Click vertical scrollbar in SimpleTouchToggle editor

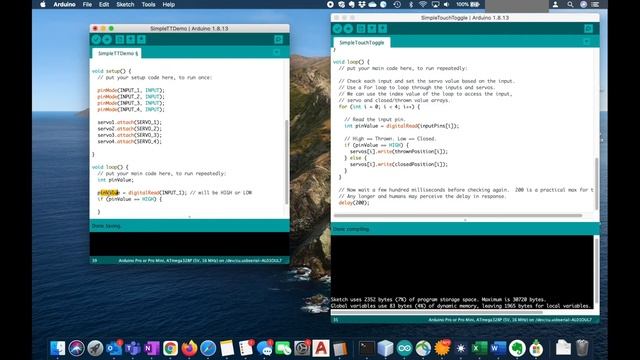click(x=596, y=184)
